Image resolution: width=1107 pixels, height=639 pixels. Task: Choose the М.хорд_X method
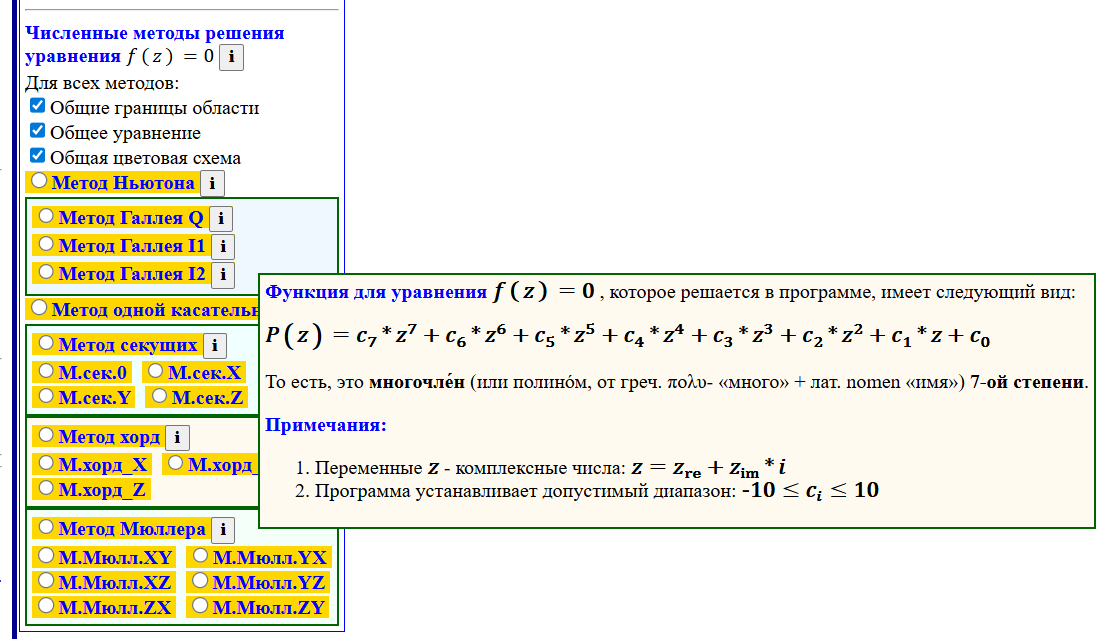(45, 462)
